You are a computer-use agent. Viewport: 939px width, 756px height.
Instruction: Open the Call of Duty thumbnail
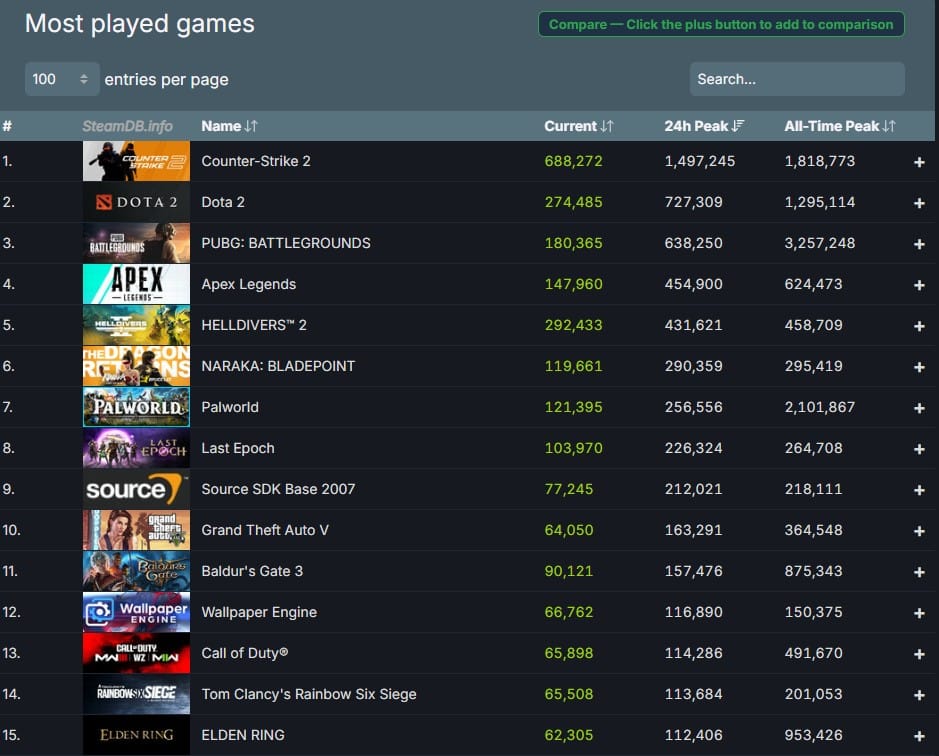click(137, 654)
